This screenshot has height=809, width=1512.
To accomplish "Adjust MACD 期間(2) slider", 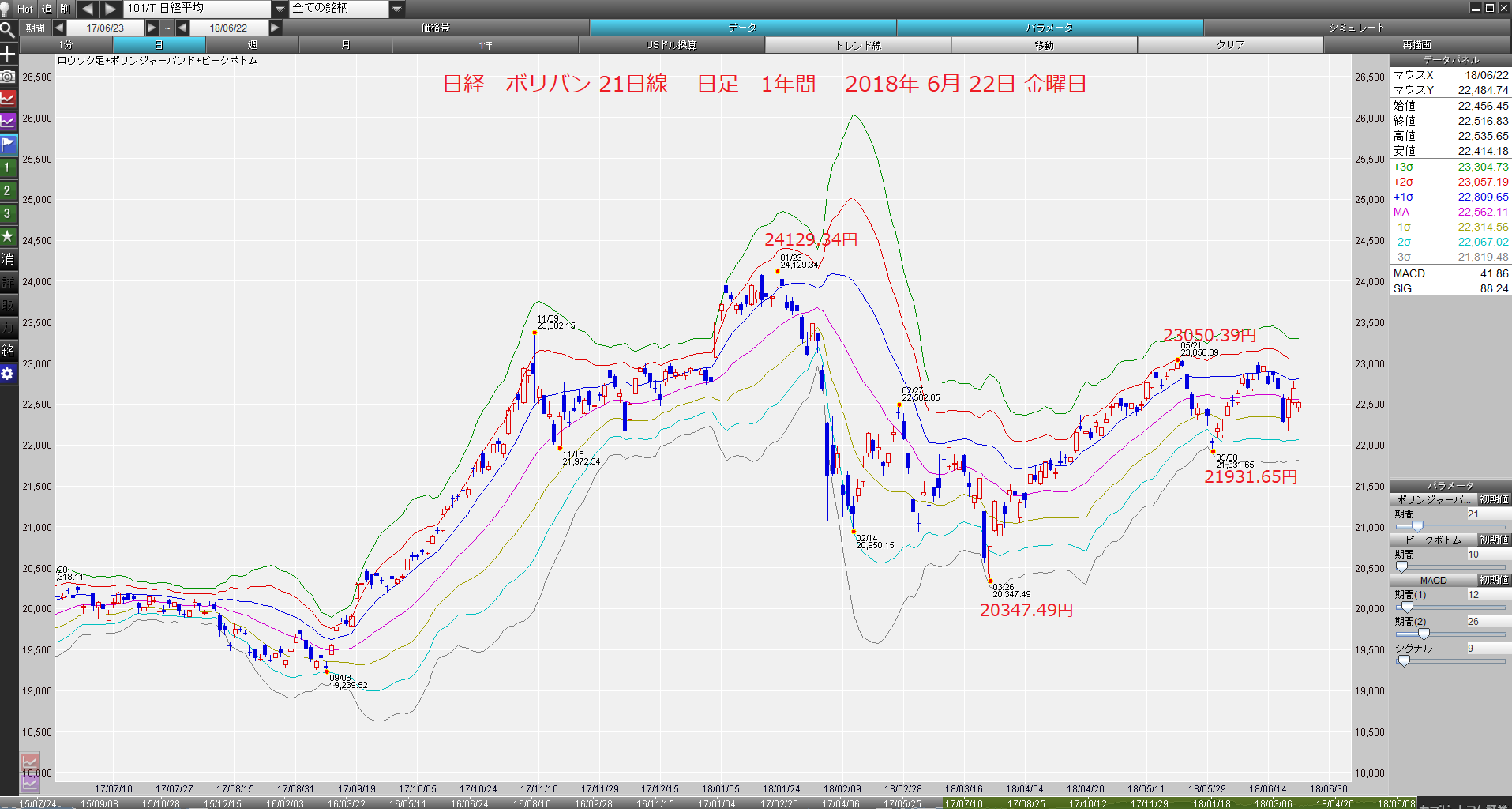I will tap(1424, 634).
